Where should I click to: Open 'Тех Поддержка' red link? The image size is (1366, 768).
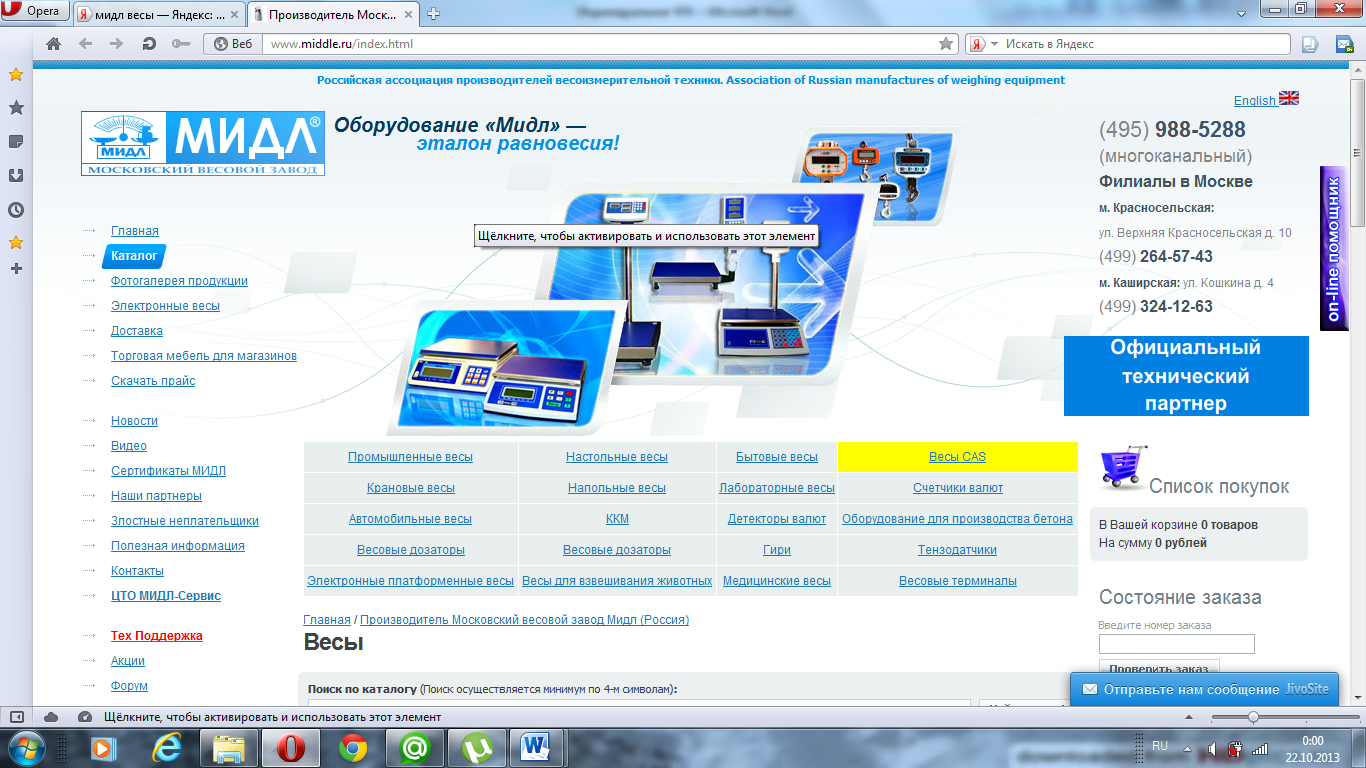[157, 636]
